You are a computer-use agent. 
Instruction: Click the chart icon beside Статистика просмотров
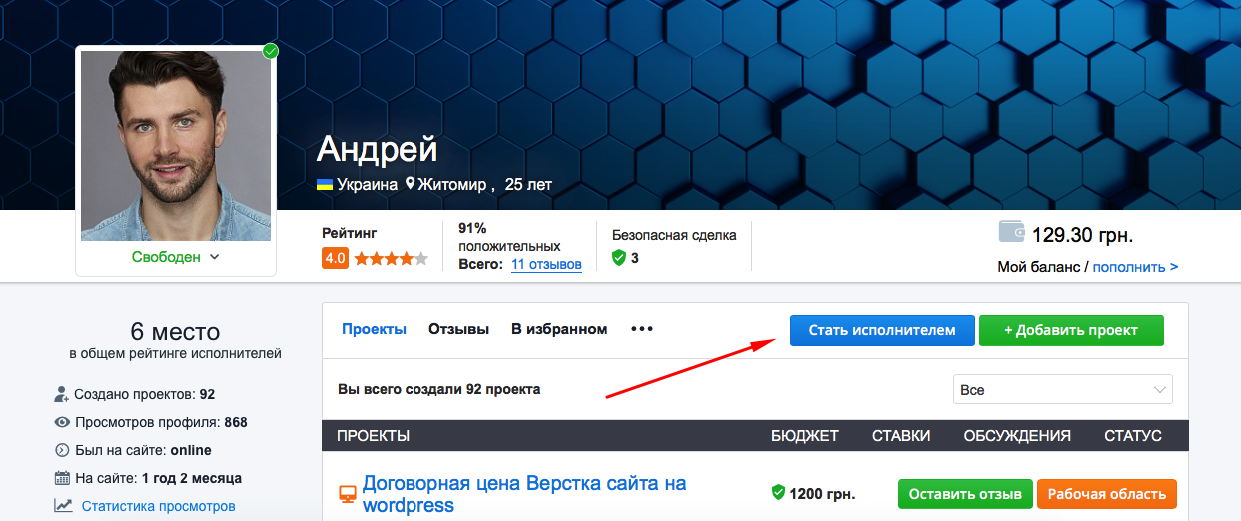coord(63,506)
